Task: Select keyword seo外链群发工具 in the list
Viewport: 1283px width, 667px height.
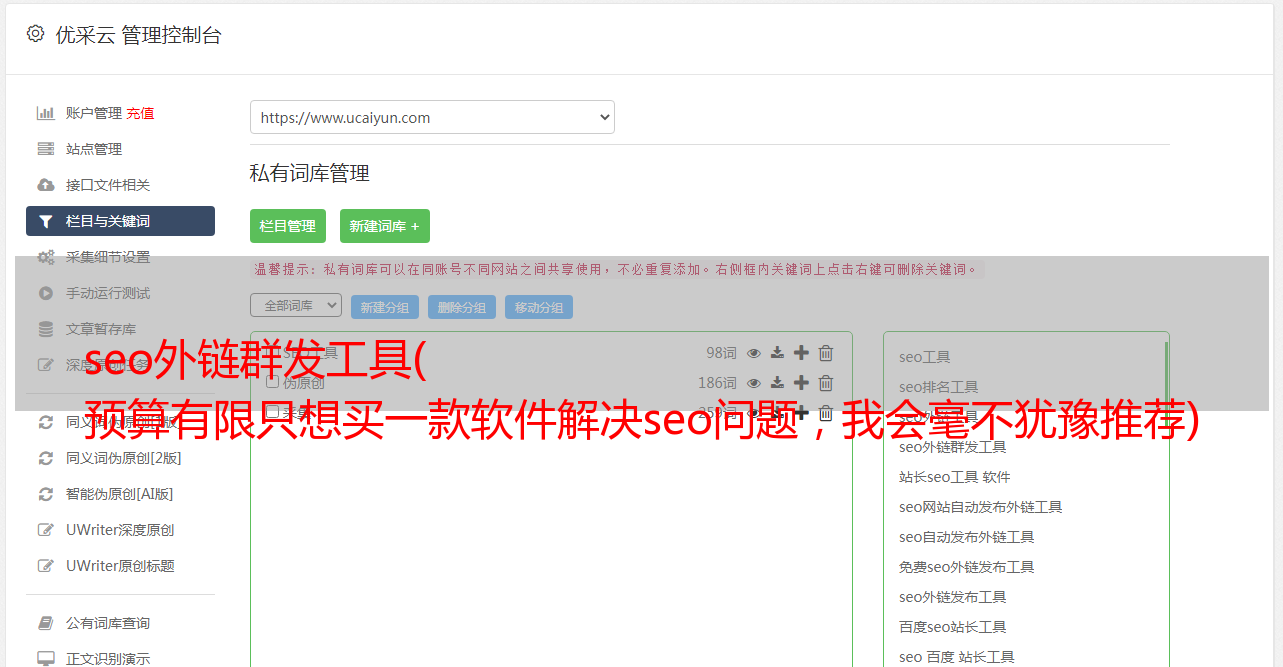Action: [953, 447]
